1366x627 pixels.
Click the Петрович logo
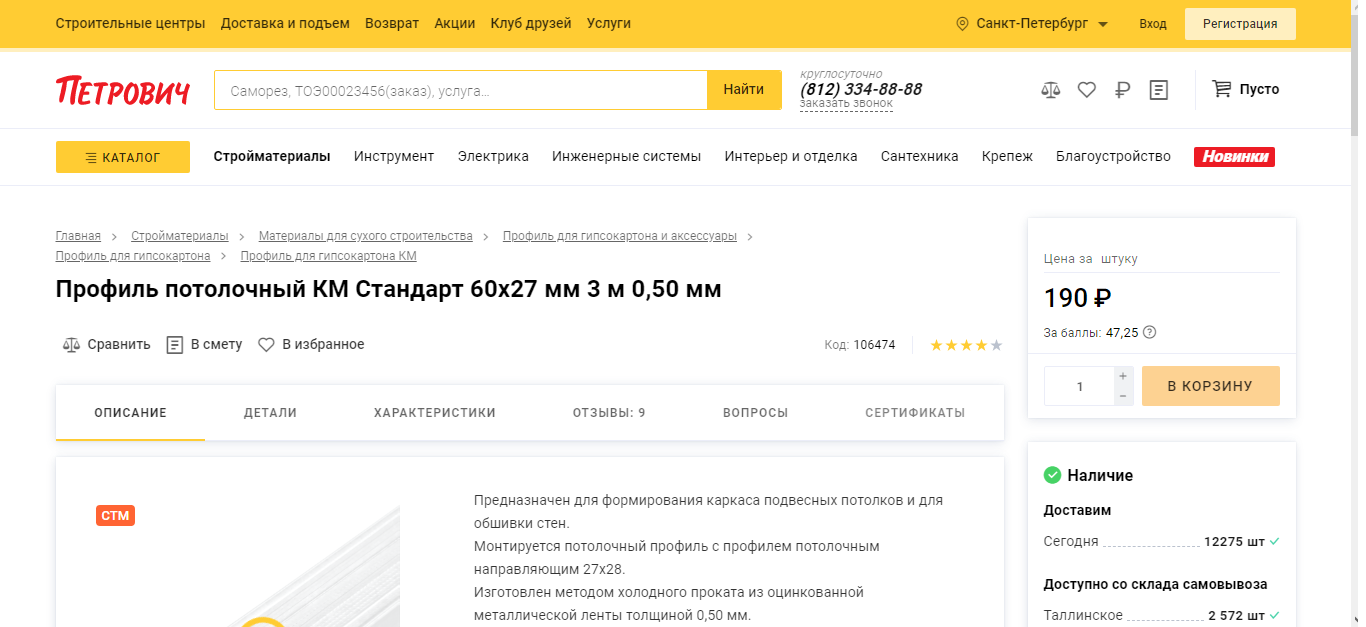coord(123,90)
